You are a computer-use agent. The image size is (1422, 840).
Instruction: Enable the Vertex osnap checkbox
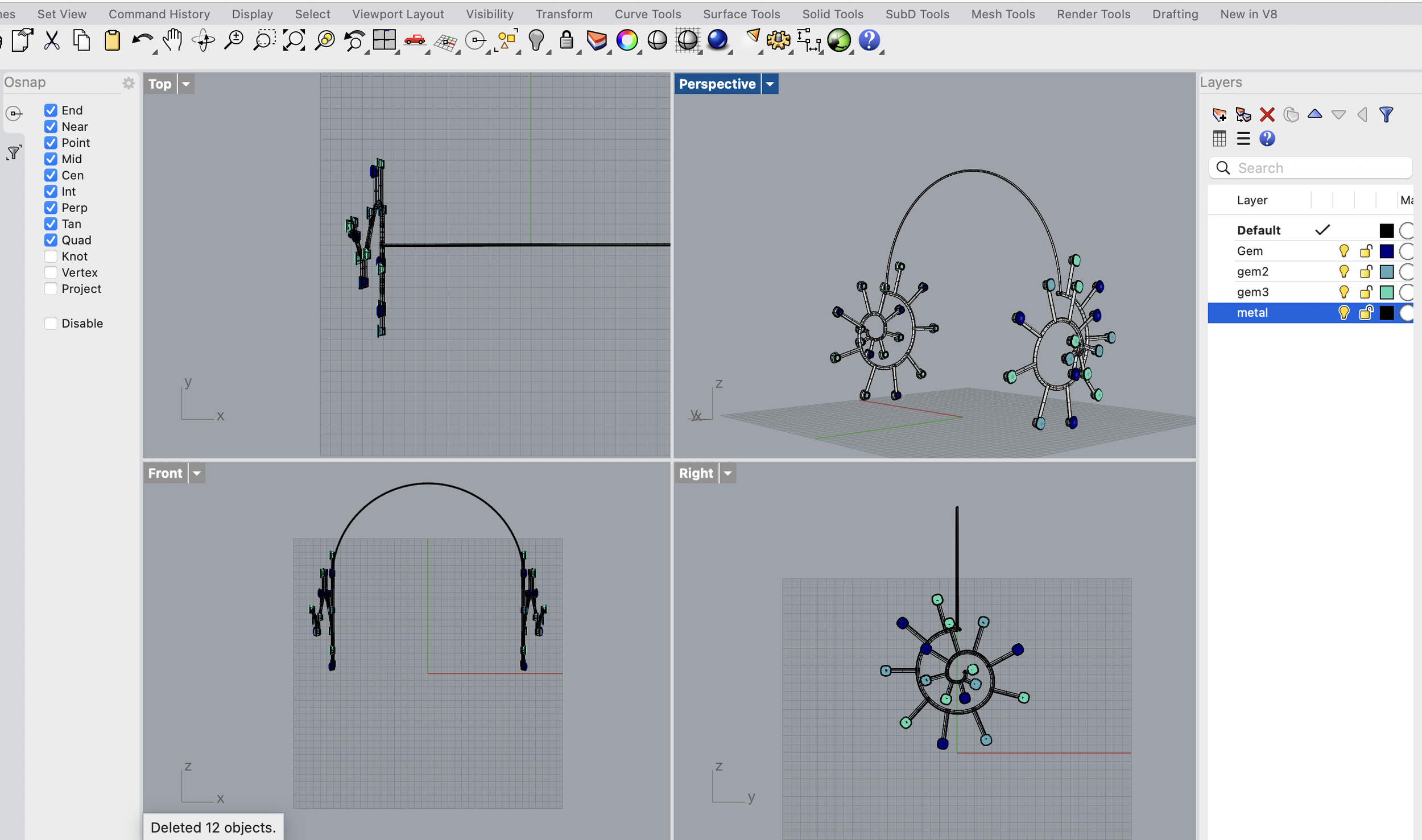(51, 272)
